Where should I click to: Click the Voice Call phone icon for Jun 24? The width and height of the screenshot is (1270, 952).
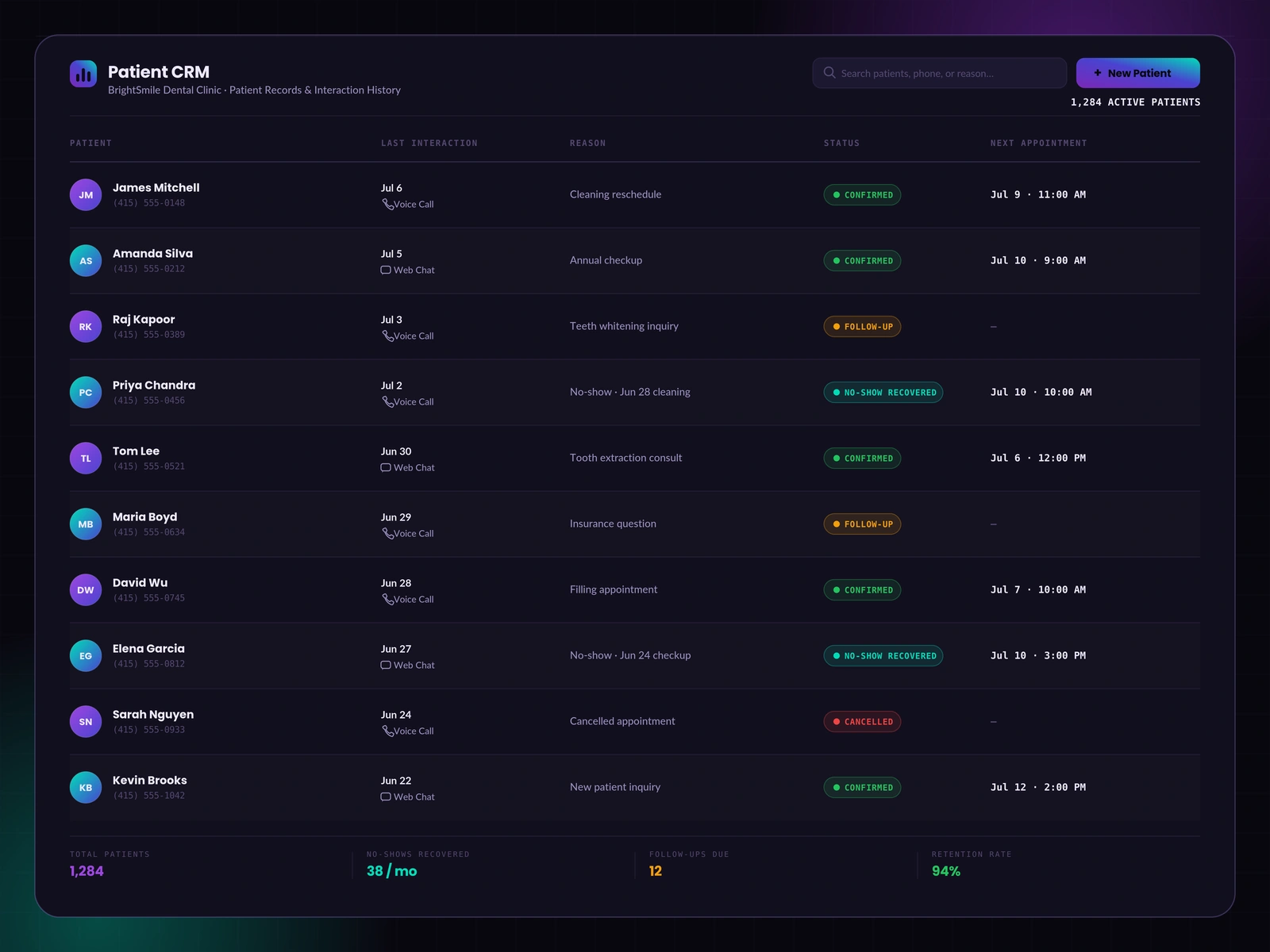point(387,731)
